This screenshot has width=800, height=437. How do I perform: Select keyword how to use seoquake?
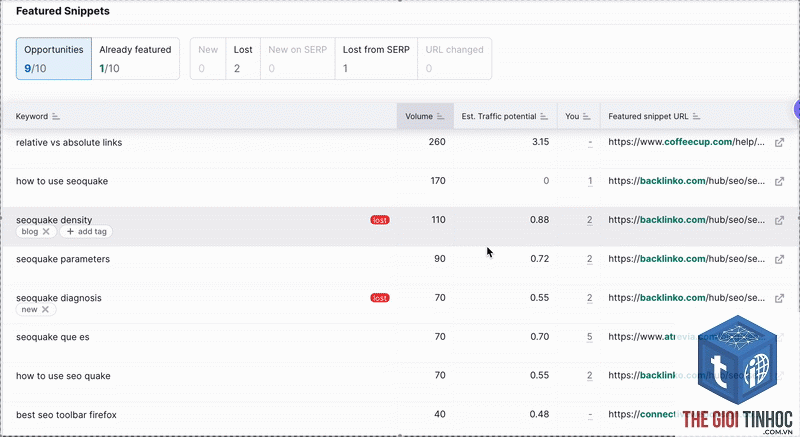[x=62, y=182]
